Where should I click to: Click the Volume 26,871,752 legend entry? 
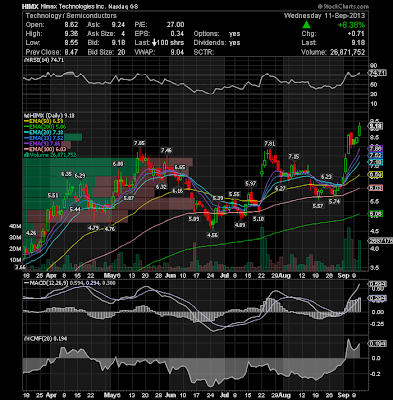pos(50,155)
